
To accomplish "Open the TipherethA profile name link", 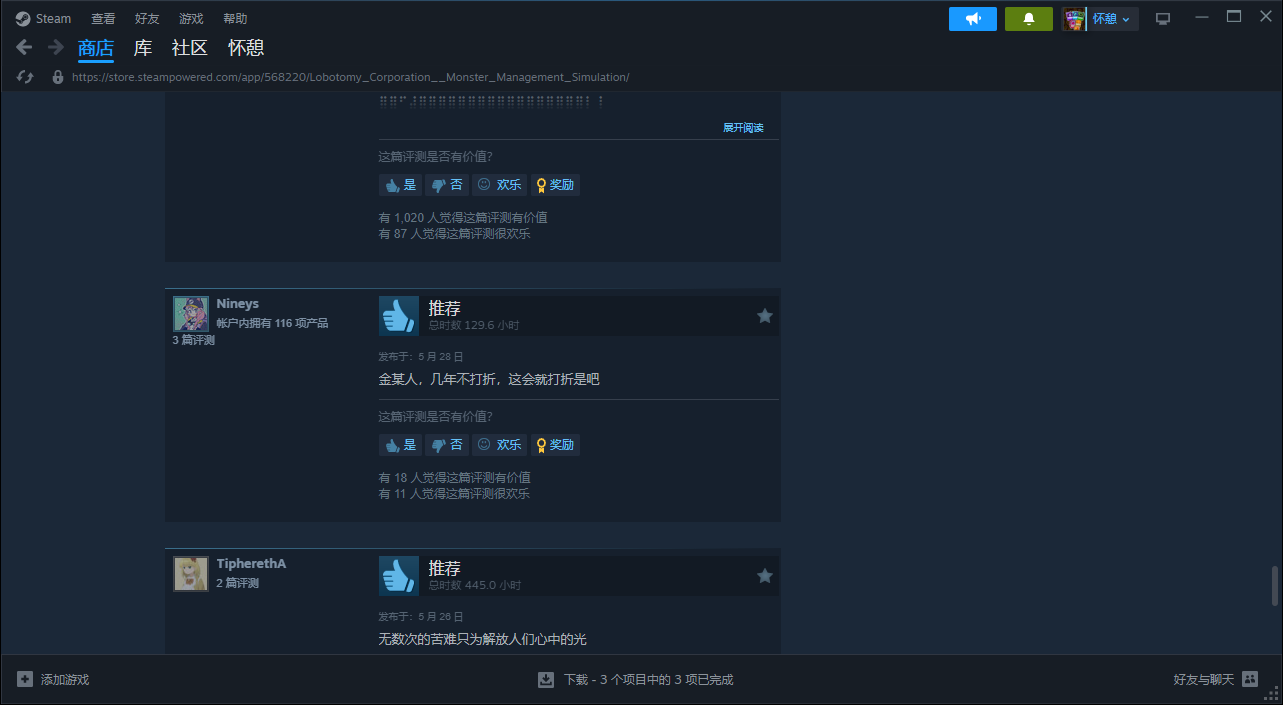I will click(x=251, y=564).
